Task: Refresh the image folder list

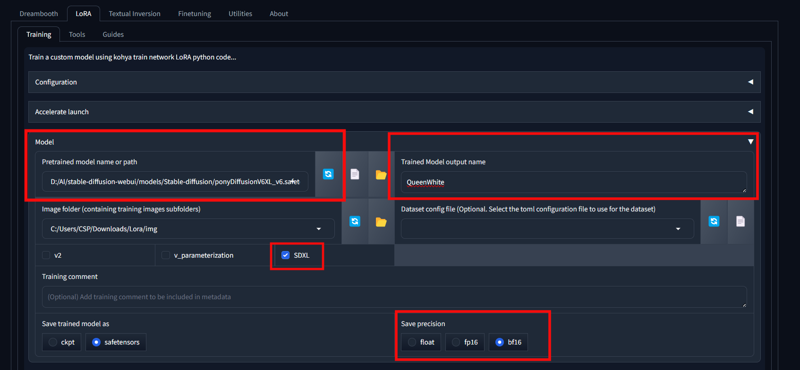Action: tap(355, 221)
